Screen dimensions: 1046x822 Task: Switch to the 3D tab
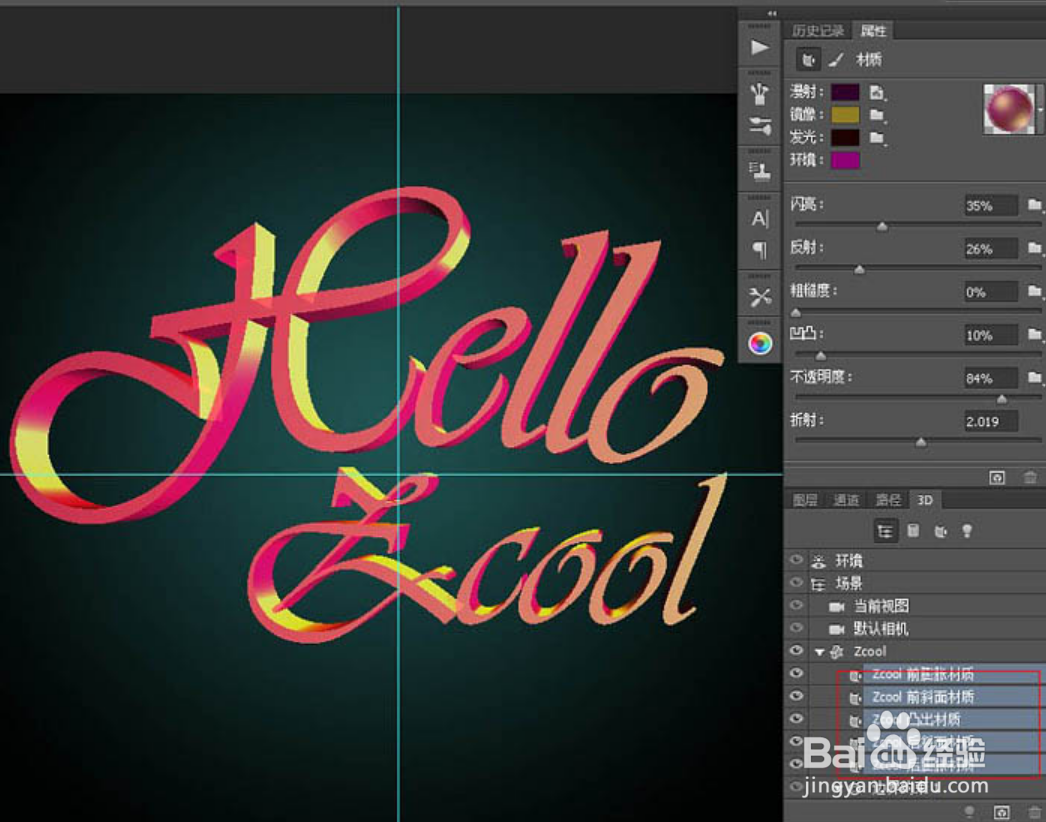[925, 500]
